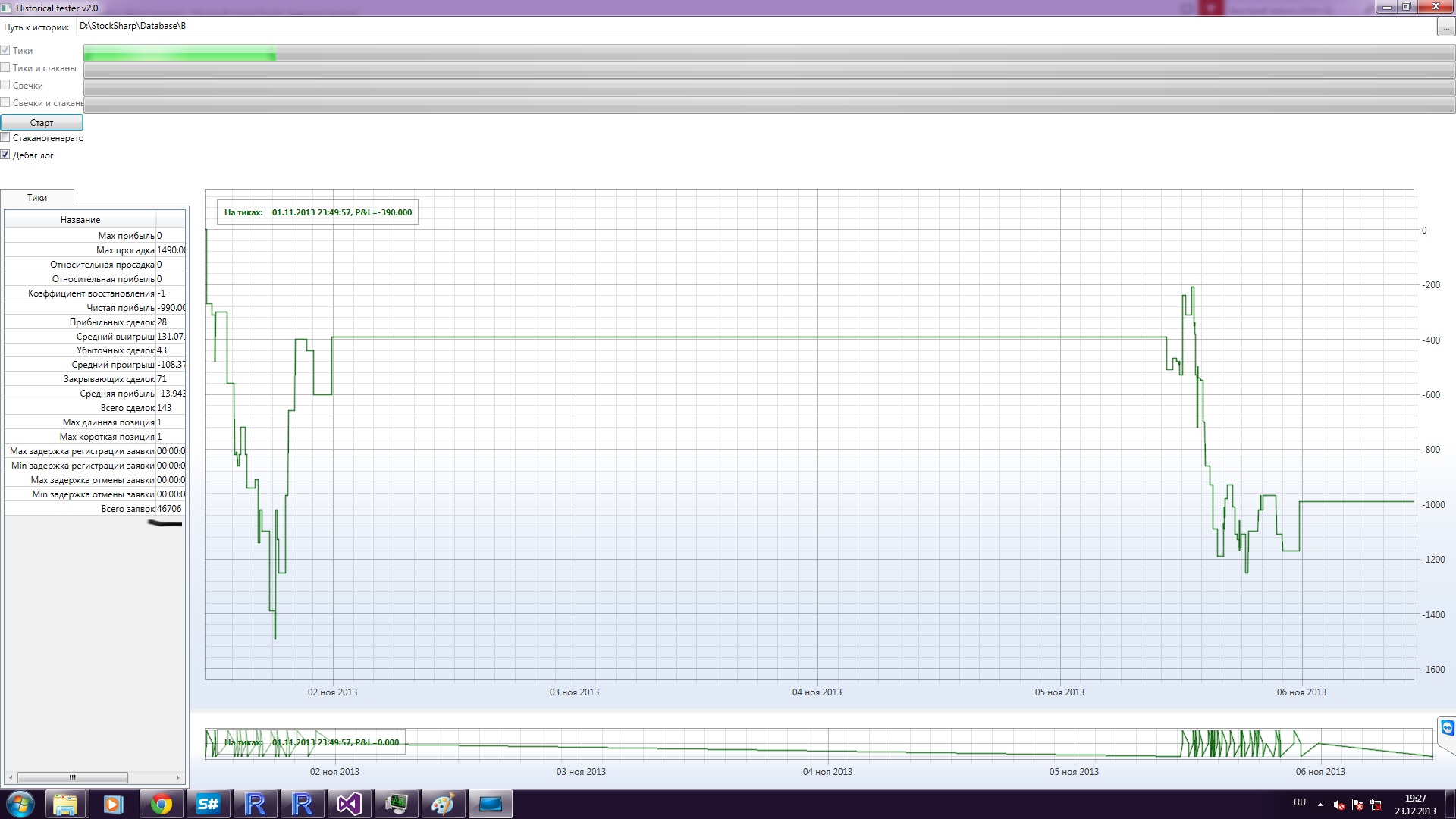Click the history path input field

pyautogui.click(x=755, y=26)
